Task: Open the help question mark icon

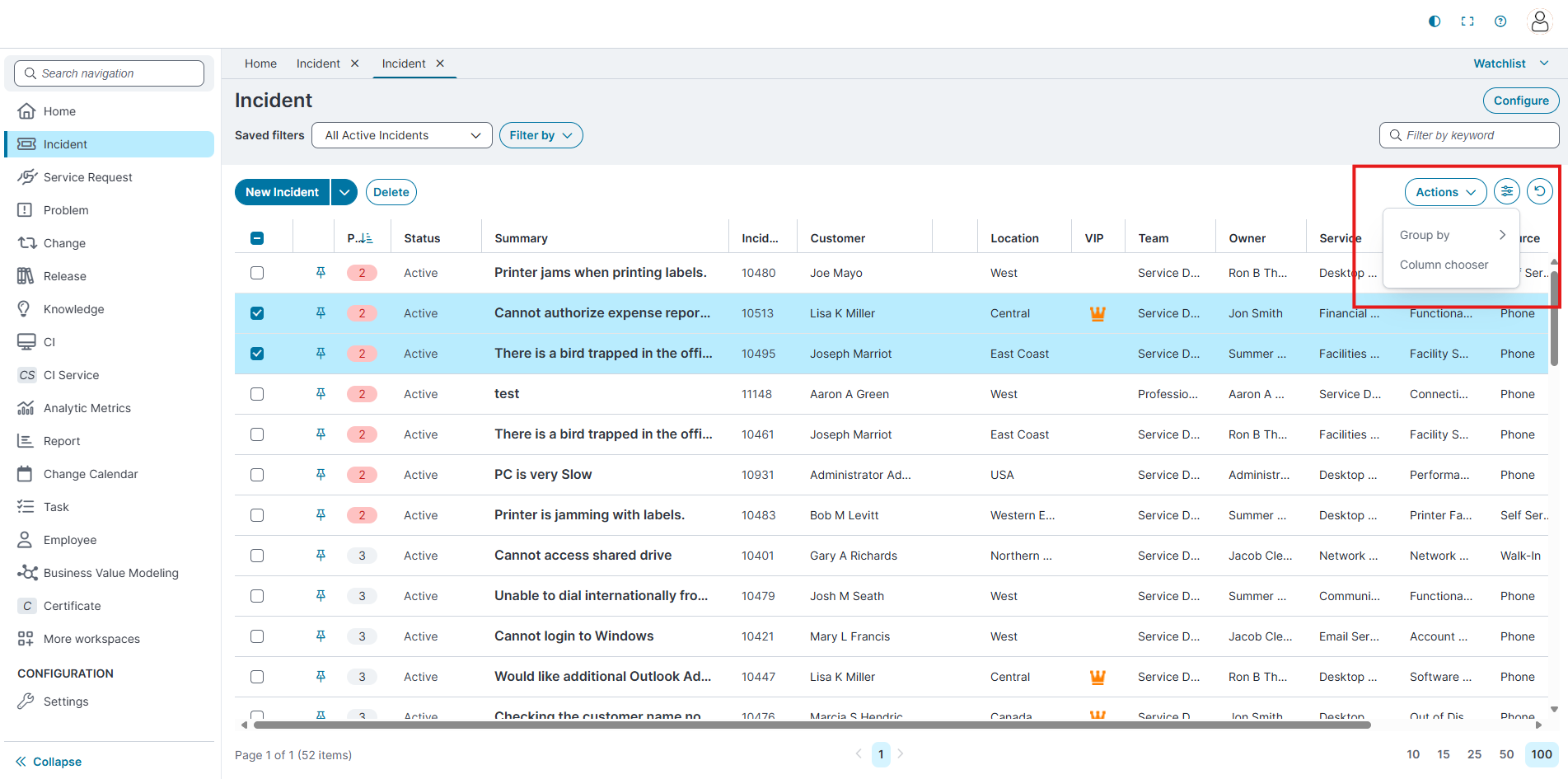Action: click(x=1500, y=21)
